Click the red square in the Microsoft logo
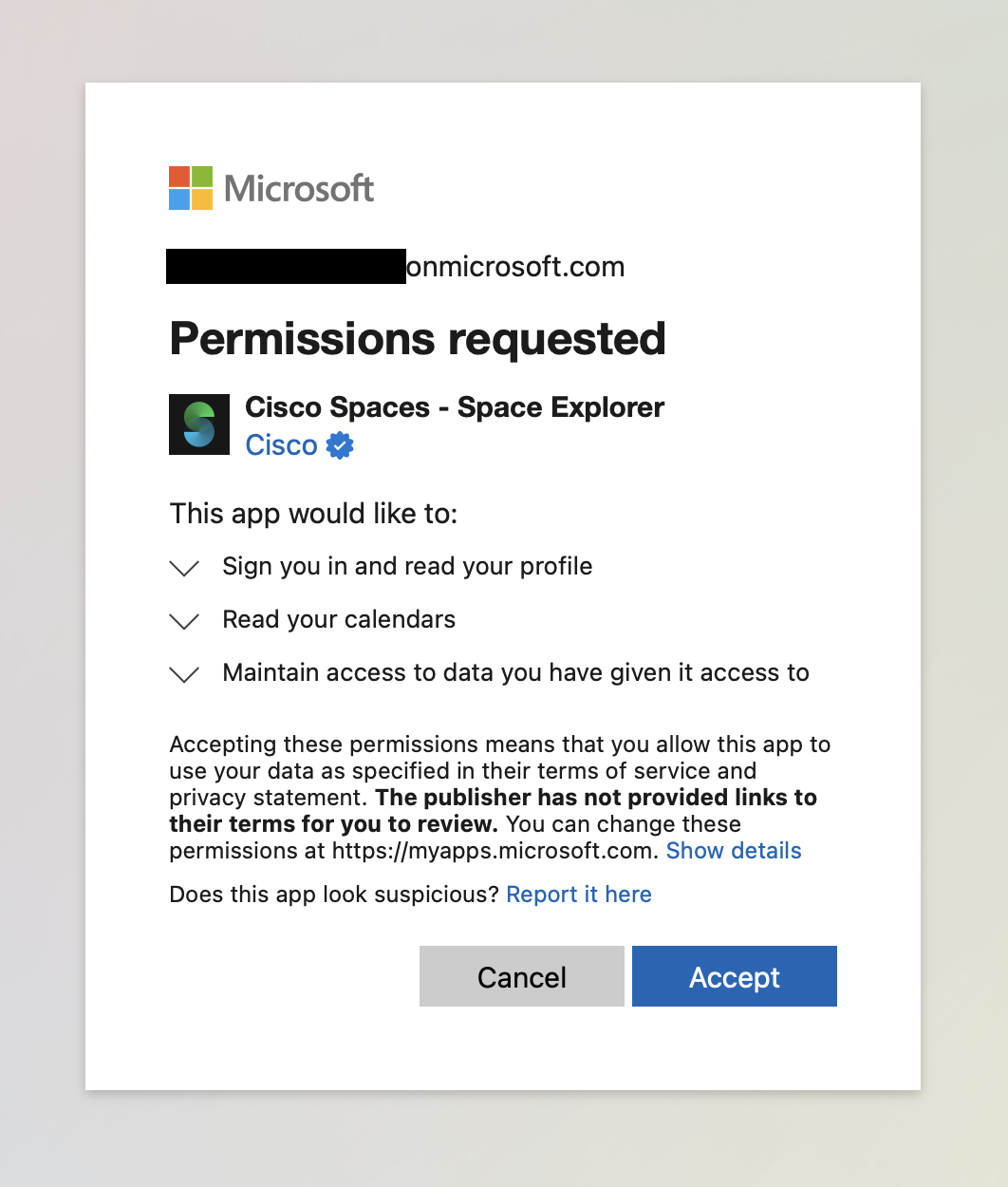The height and width of the screenshot is (1187, 1008). coord(177,176)
